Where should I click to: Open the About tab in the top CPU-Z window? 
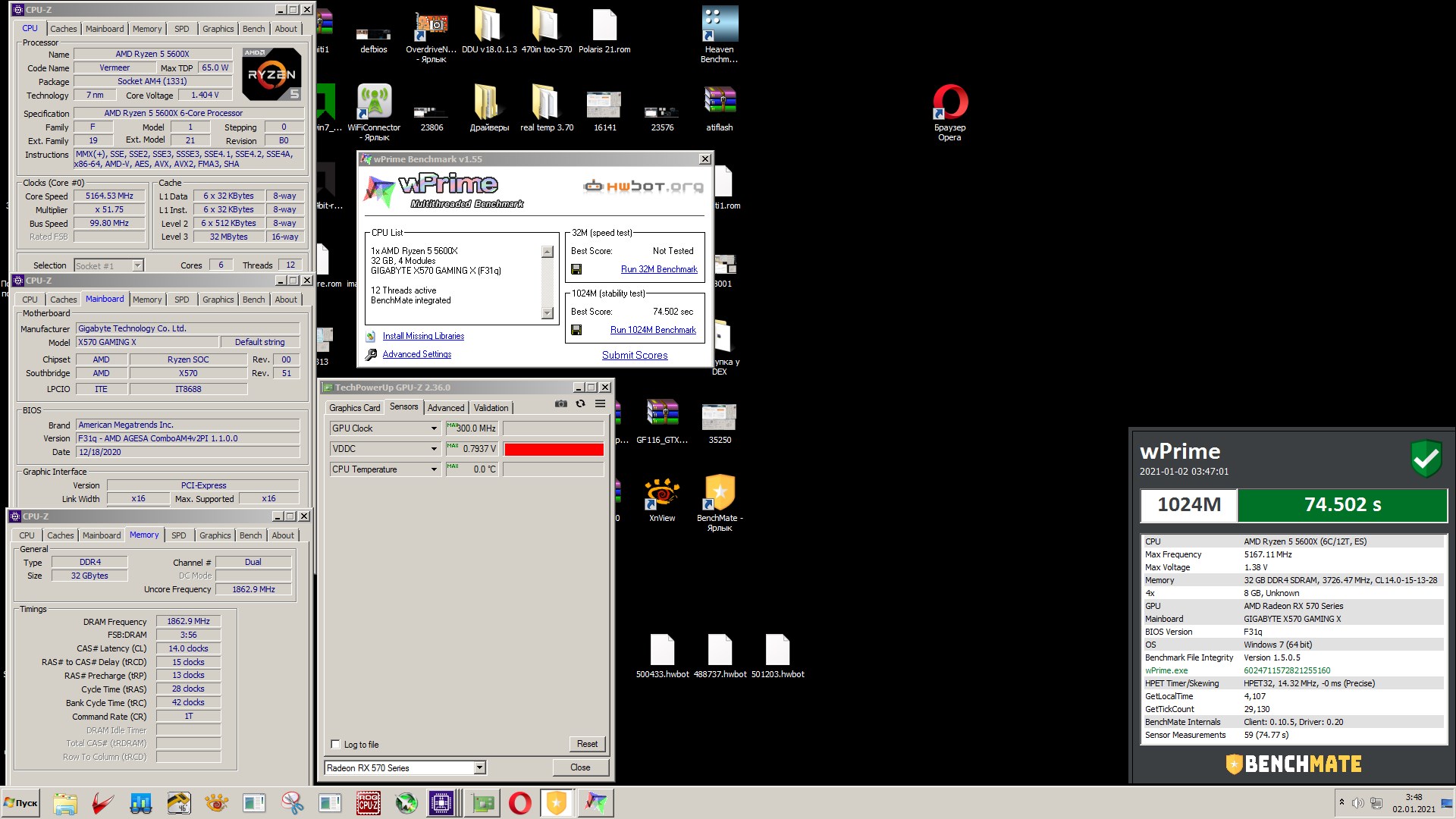point(286,29)
